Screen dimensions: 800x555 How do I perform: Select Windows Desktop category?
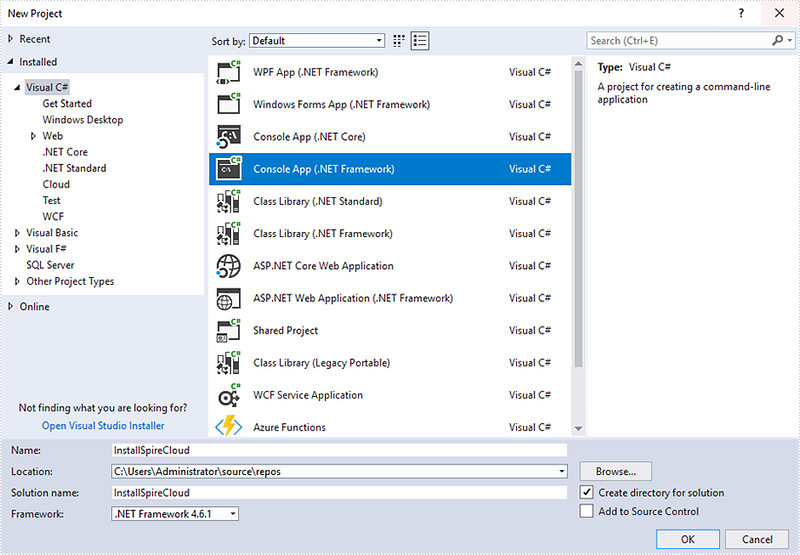pyautogui.click(x=83, y=120)
